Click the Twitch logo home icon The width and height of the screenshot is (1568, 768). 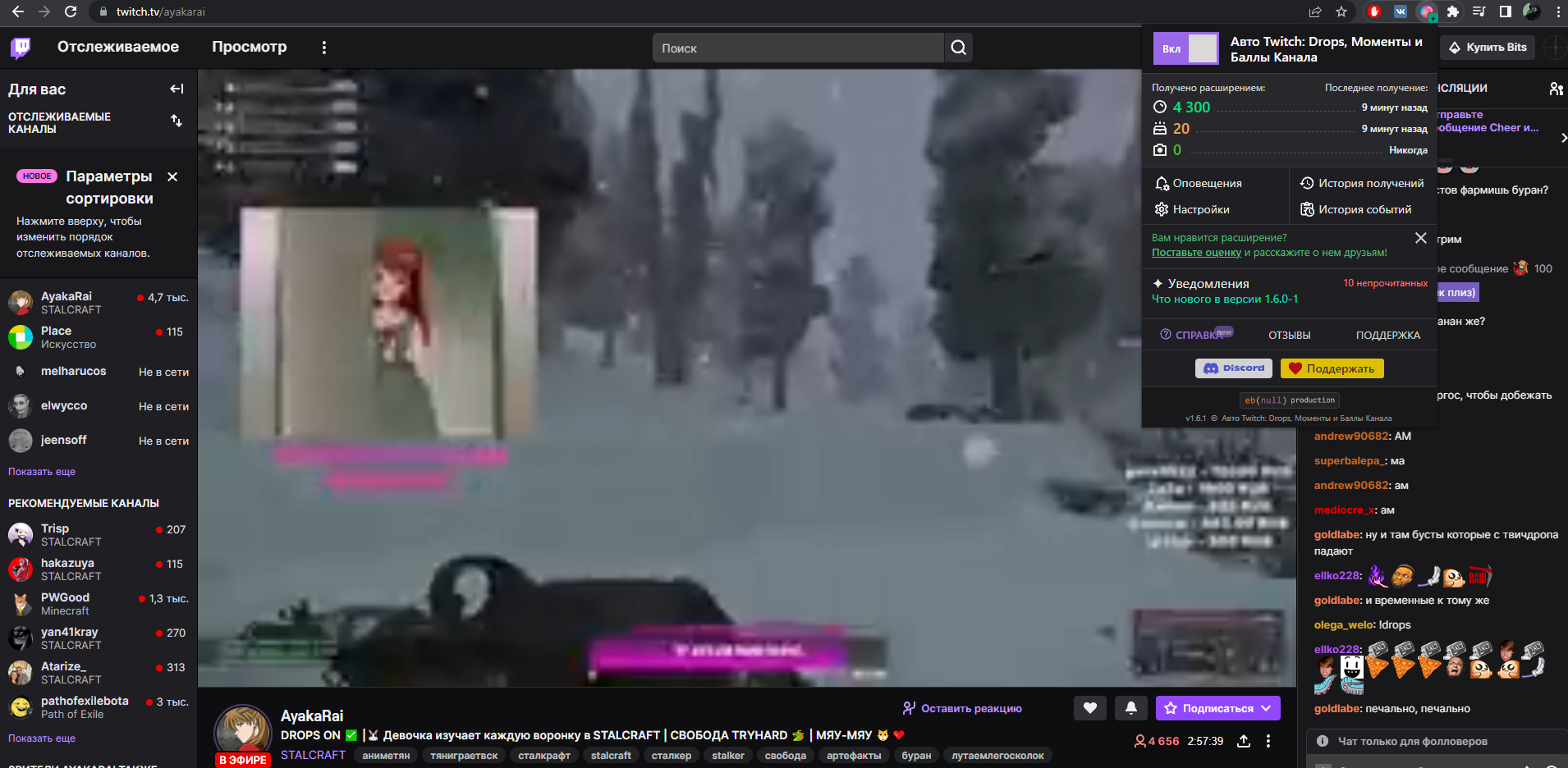[21, 48]
